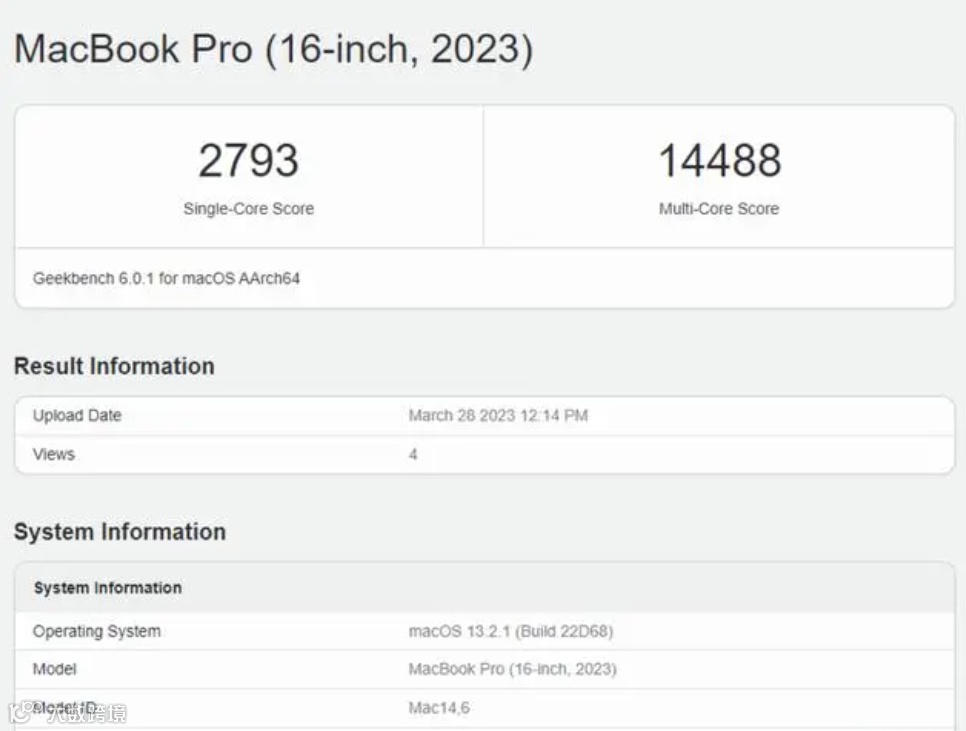This screenshot has height=731, width=966.
Task: Select the multi-core score 14488
Action: 720,161
